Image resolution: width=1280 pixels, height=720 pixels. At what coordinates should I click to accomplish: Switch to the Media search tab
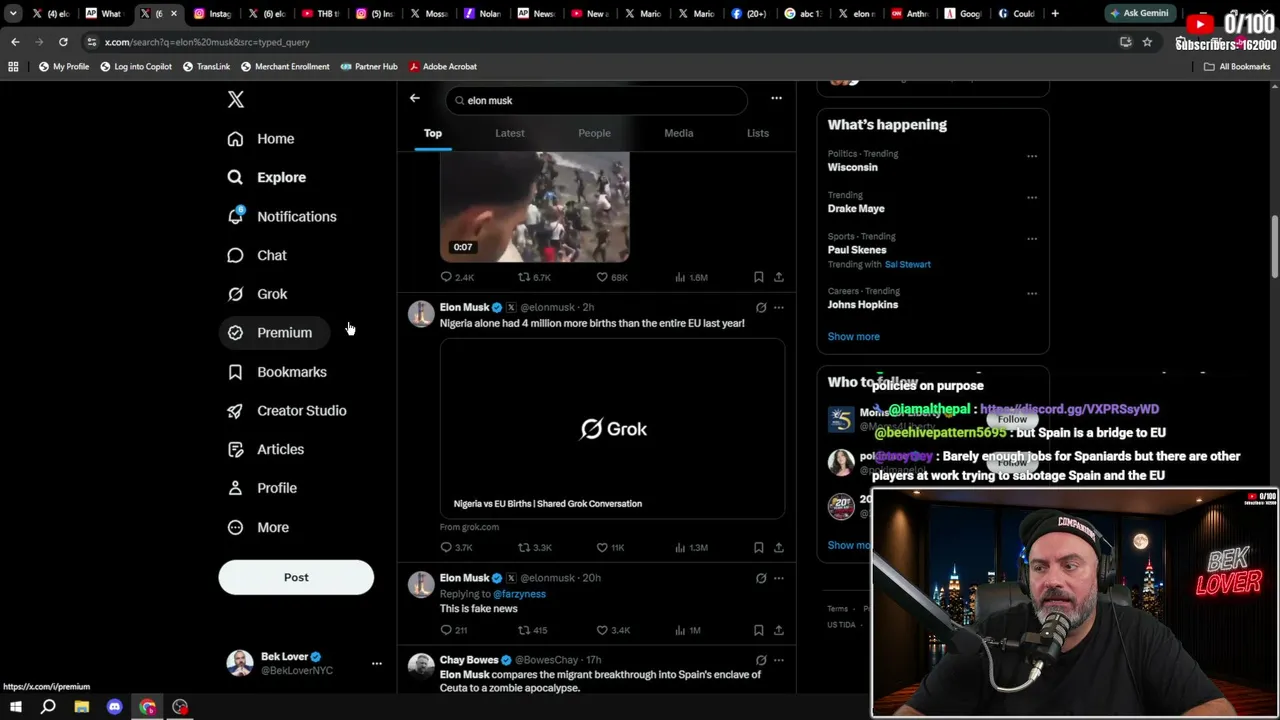679,133
